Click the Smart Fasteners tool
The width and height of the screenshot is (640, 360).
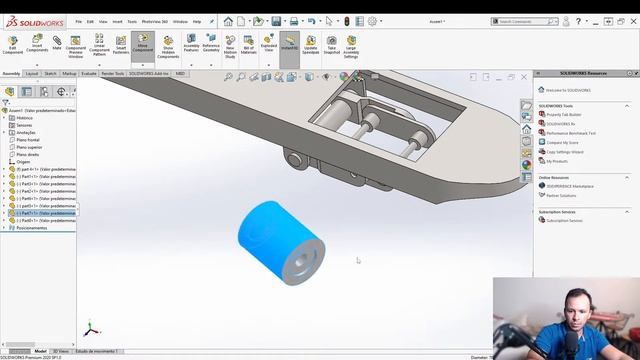121,44
